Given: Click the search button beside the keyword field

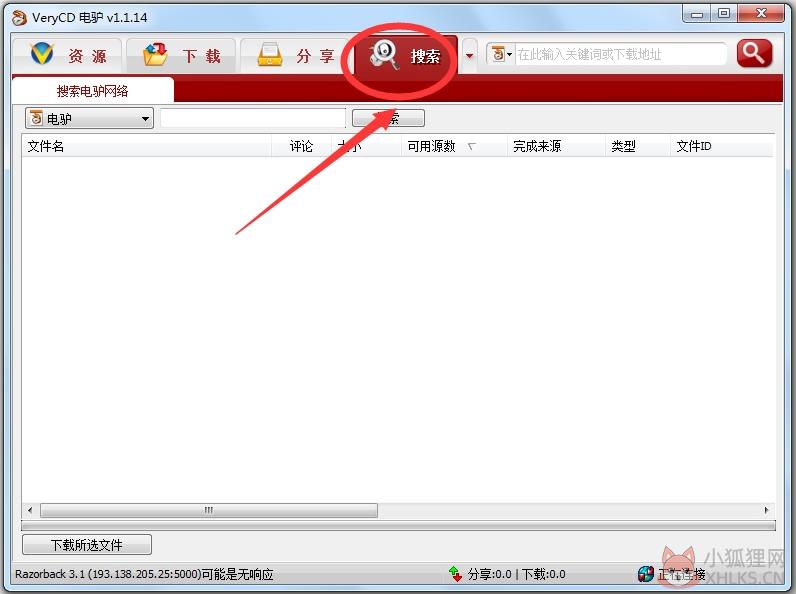Looking at the screenshot, I should pos(388,118).
